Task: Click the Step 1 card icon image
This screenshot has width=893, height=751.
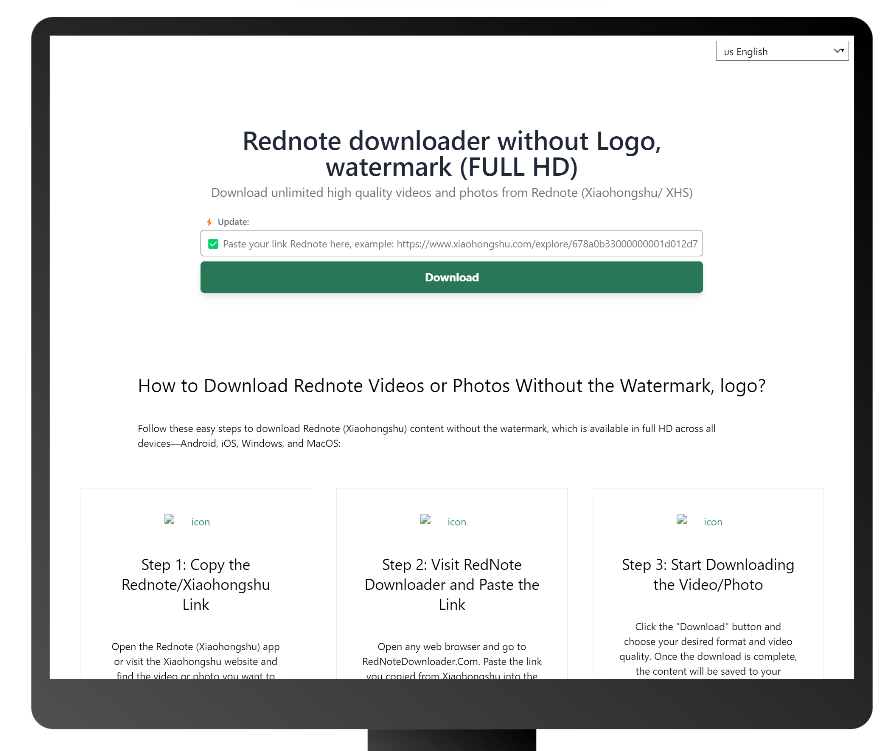Action: pyautogui.click(x=187, y=521)
